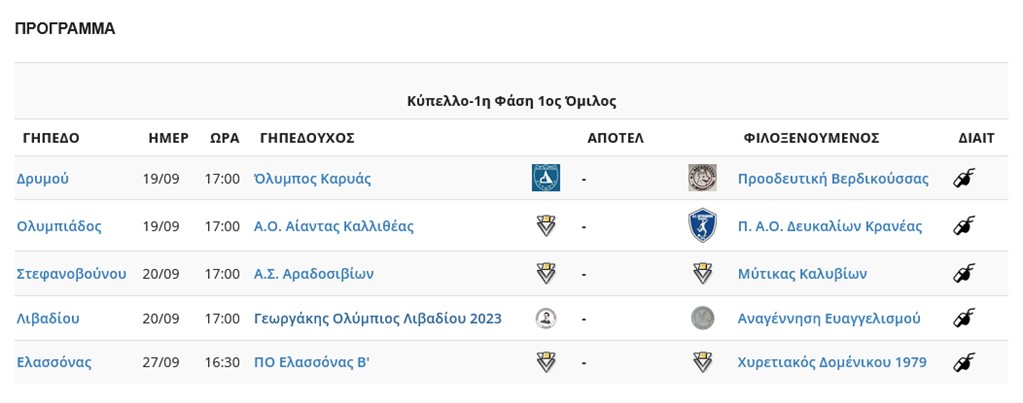Click the Γεωργάκης Ολύμπιος Λιβαδίου round logo

[x=546, y=318]
